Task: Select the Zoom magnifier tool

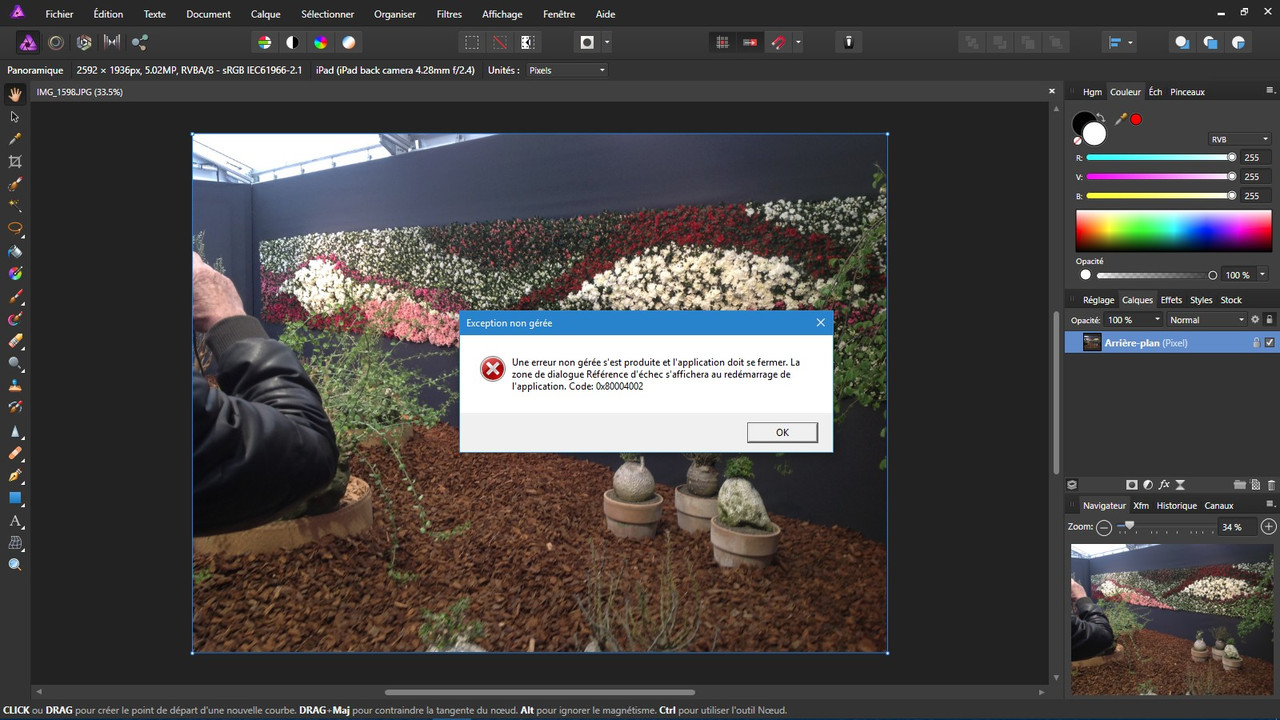Action: (15, 565)
